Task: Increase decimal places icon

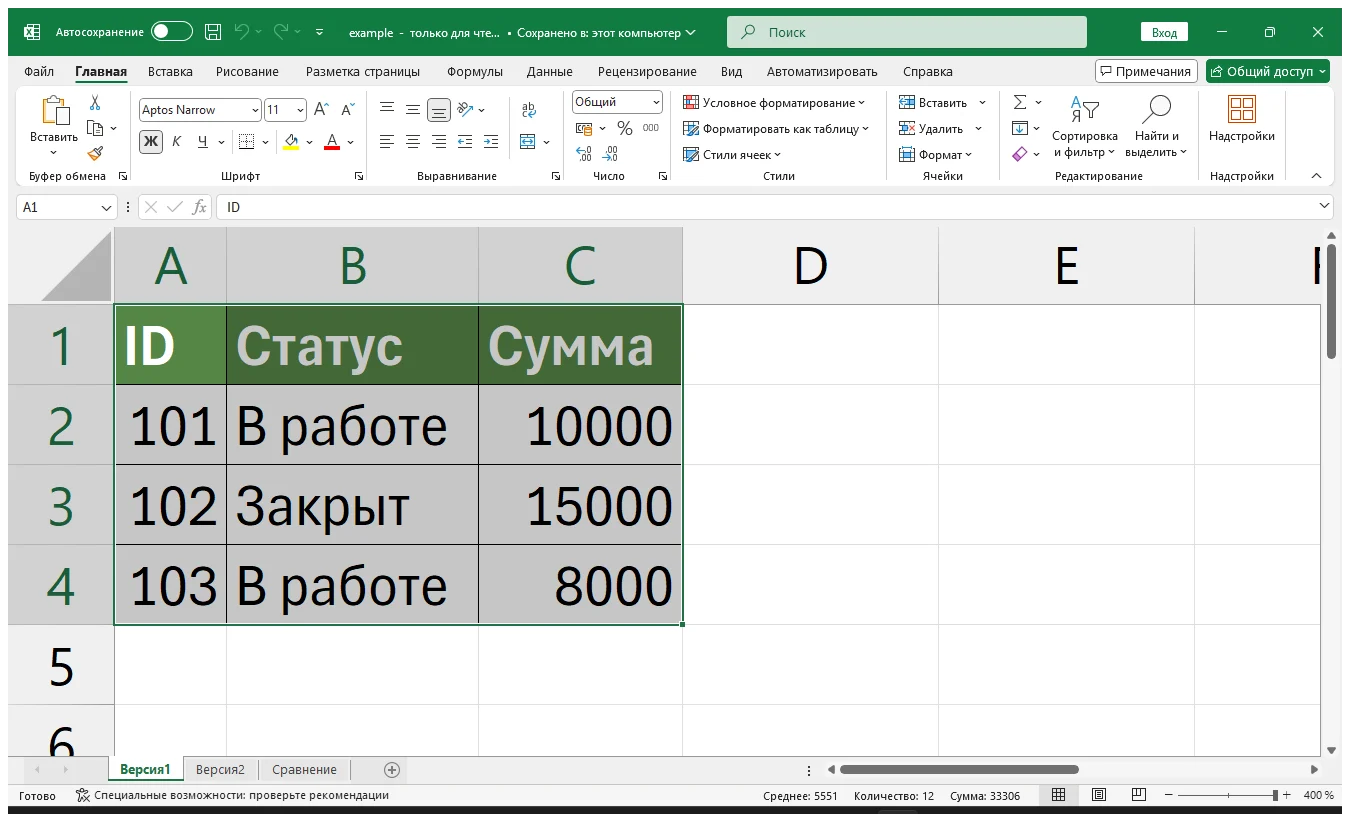Action: 585,154
